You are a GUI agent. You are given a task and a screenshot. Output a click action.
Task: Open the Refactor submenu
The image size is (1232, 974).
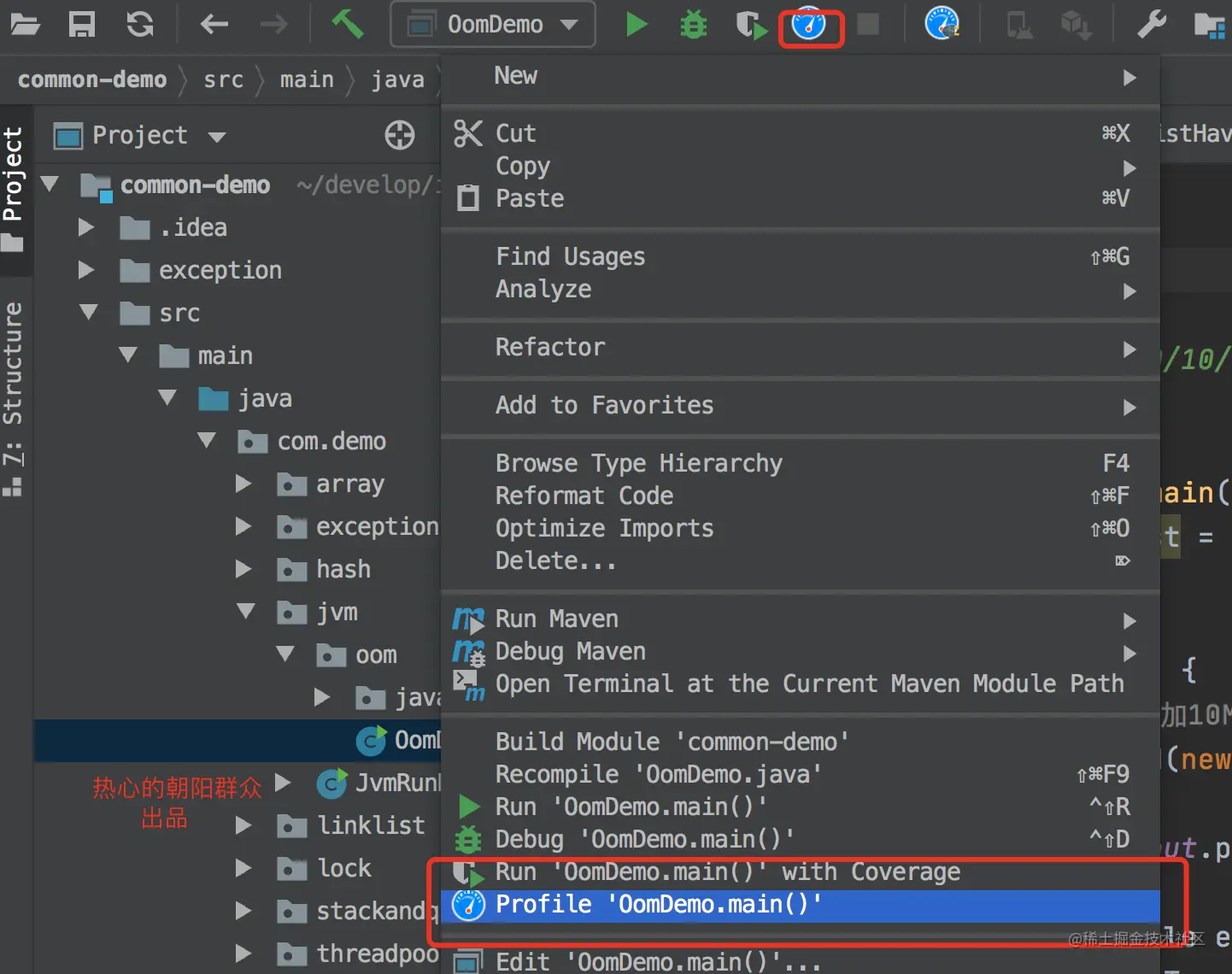(x=801, y=347)
